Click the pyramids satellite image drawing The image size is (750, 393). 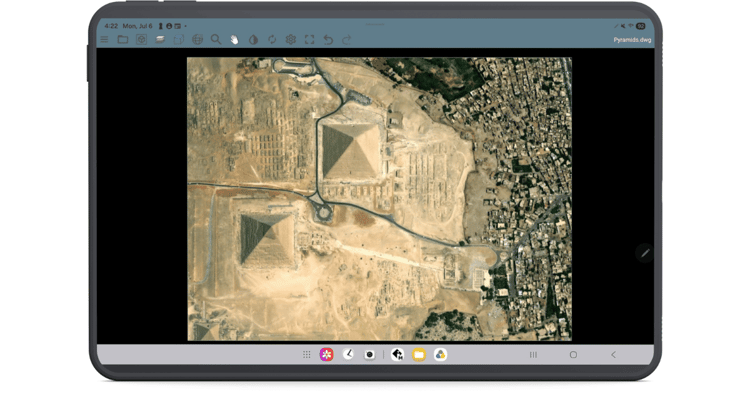point(379,199)
